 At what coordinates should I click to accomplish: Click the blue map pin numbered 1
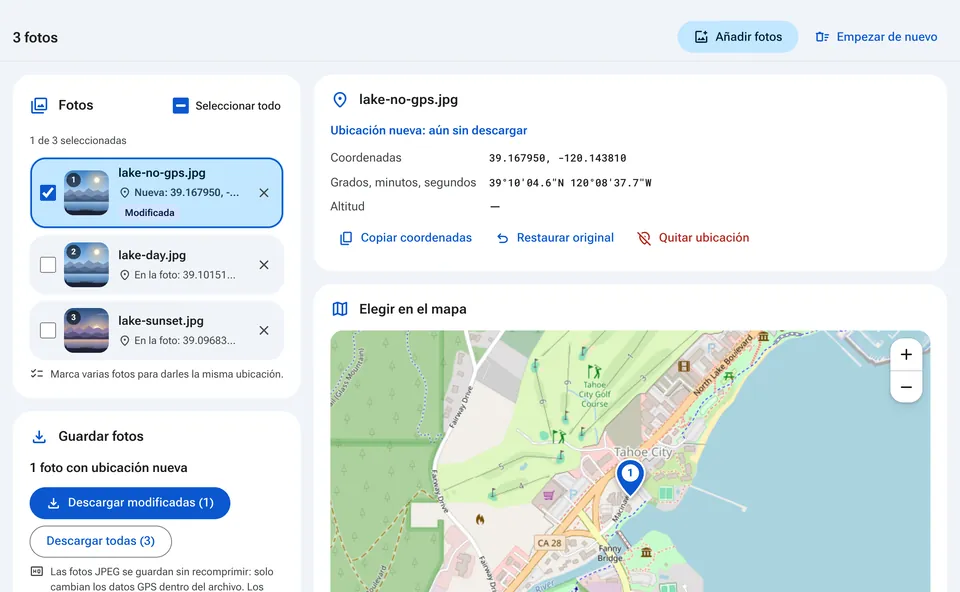pos(629,477)
